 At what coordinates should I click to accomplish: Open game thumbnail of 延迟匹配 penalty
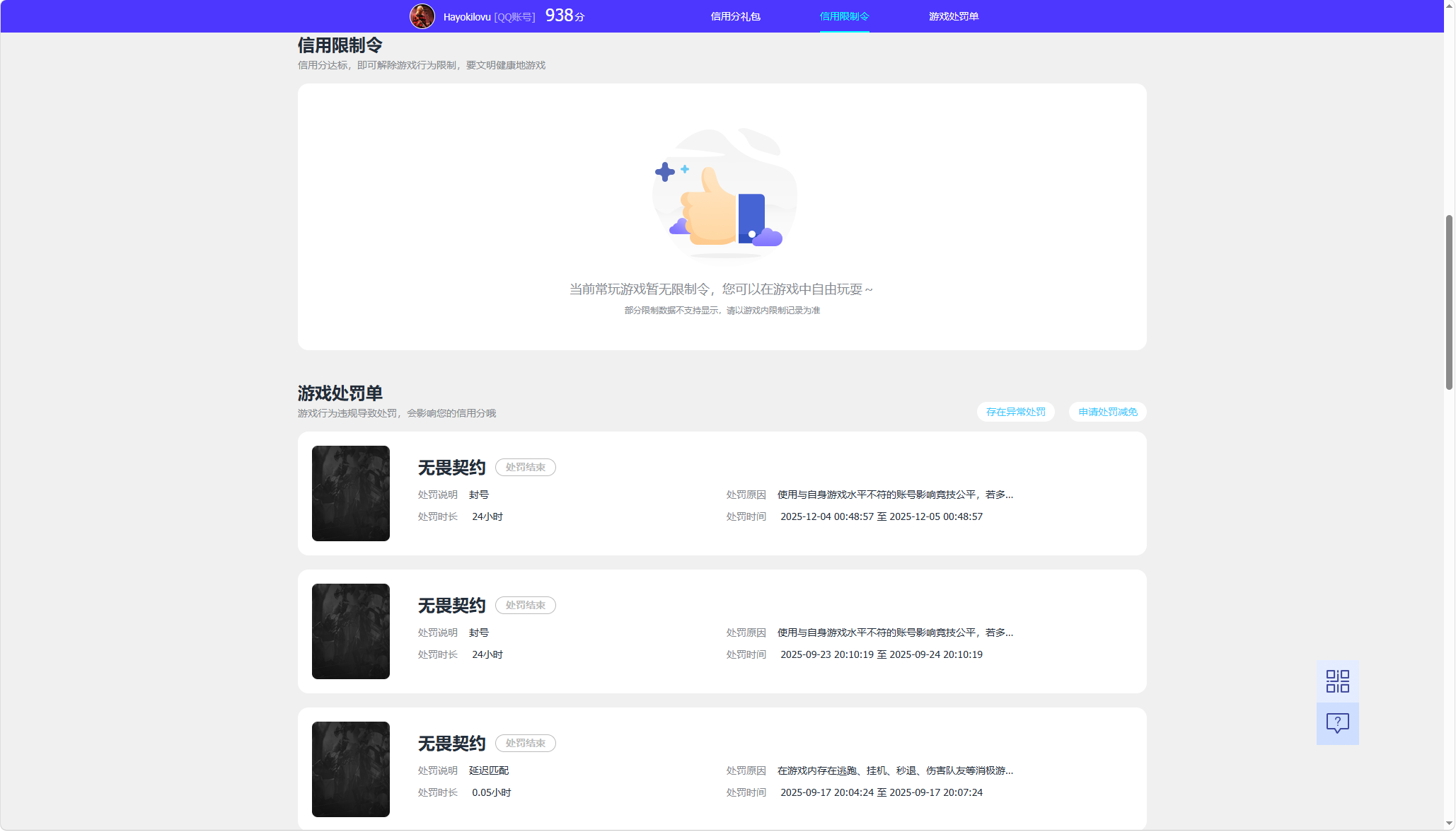351,769
